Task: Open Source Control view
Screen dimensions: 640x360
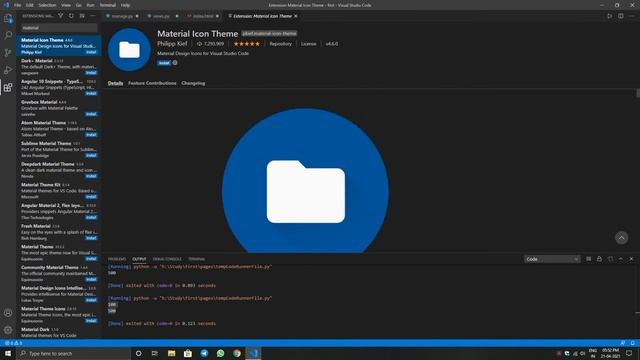Action: (x=8, y=53)
